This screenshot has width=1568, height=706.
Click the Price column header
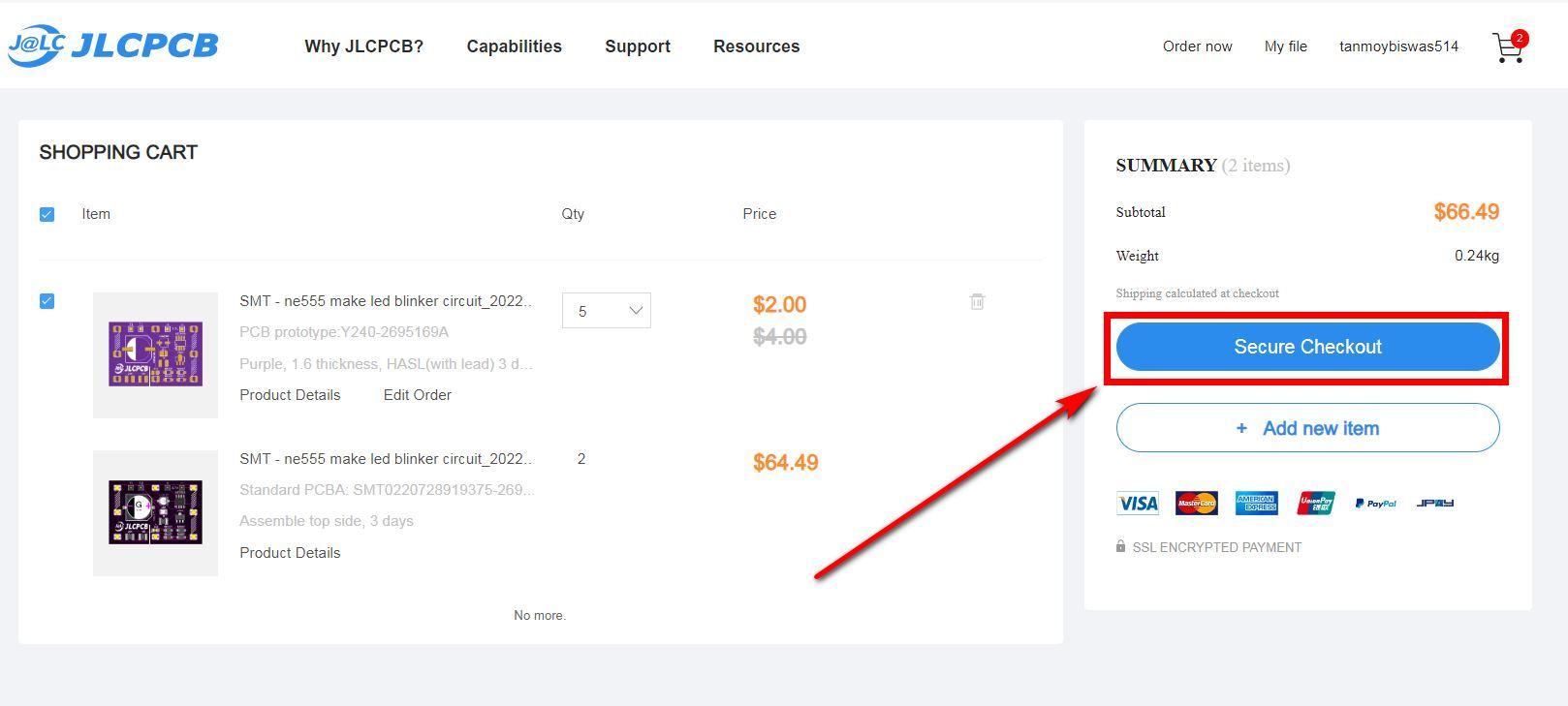coord(760,214)
